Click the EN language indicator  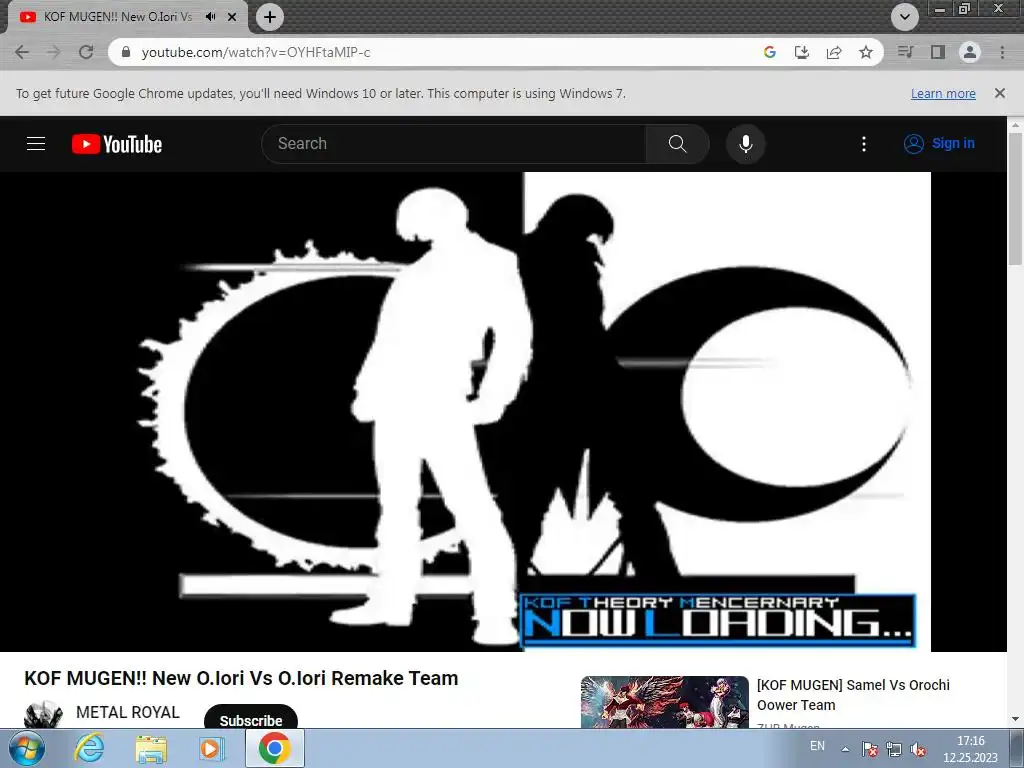(x=817, y=746)
